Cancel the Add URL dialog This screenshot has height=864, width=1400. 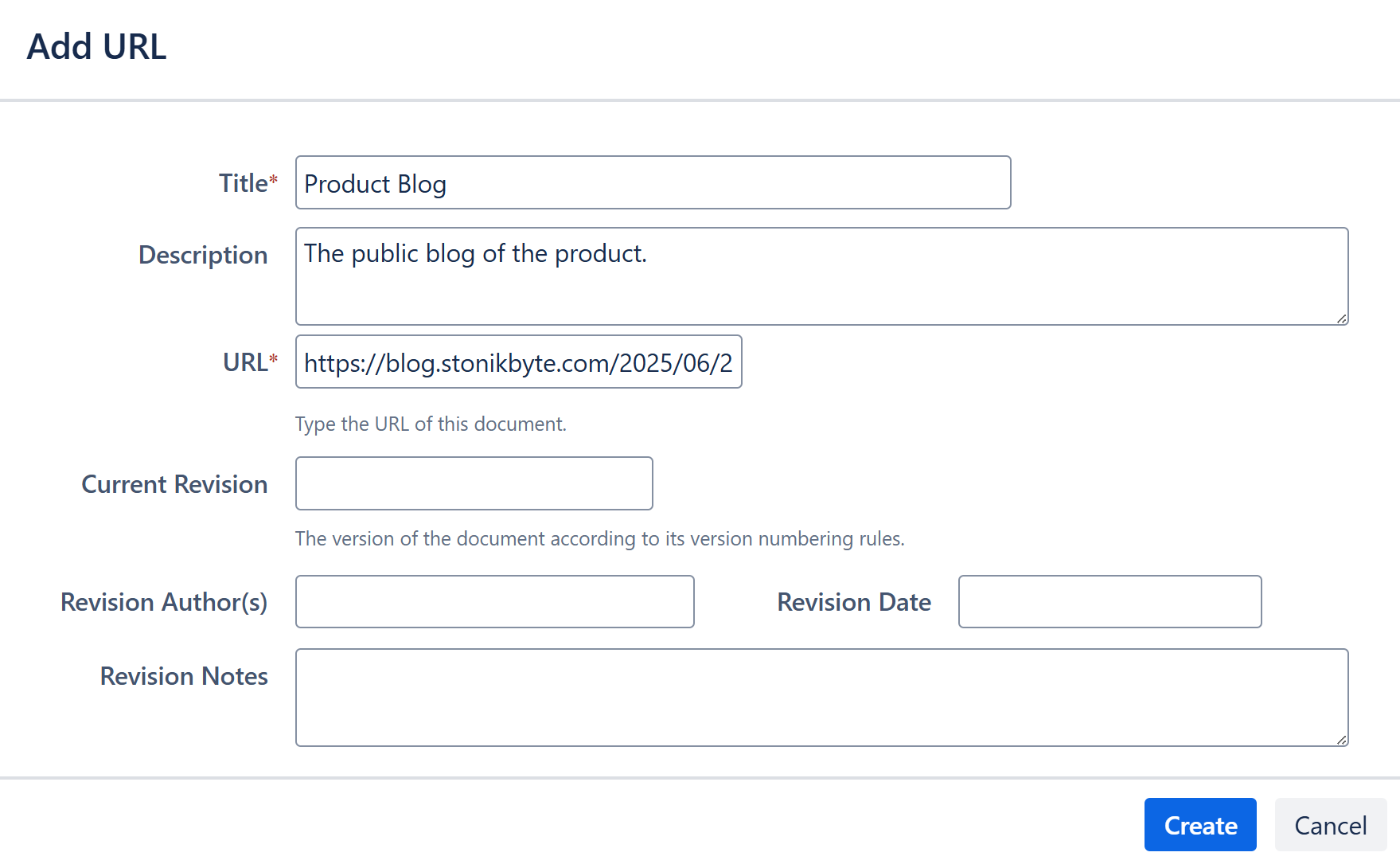click(x=1330, y=825)
